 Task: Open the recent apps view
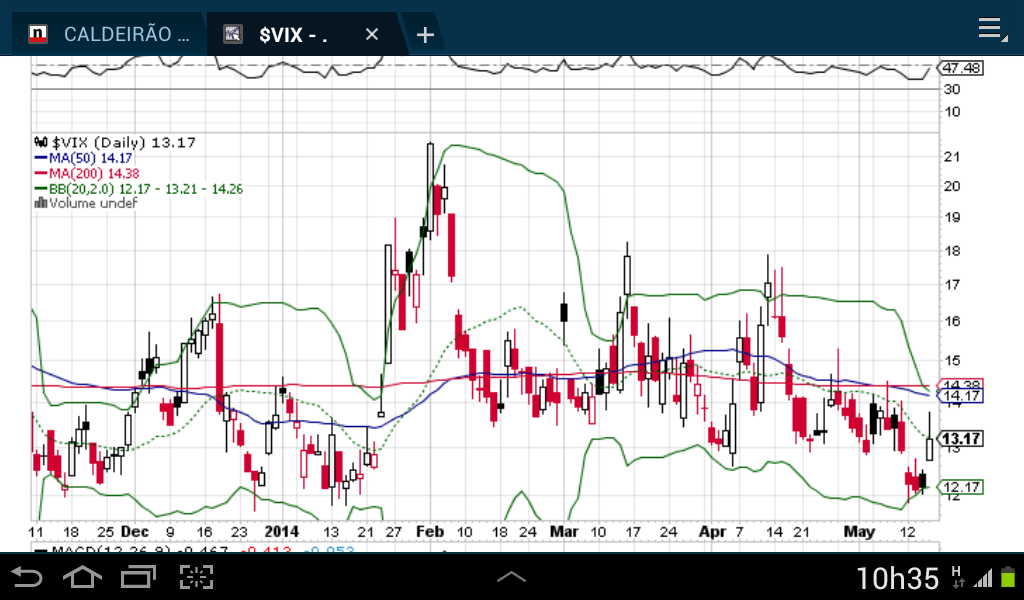pyautogui.click(x=139, y=577)
